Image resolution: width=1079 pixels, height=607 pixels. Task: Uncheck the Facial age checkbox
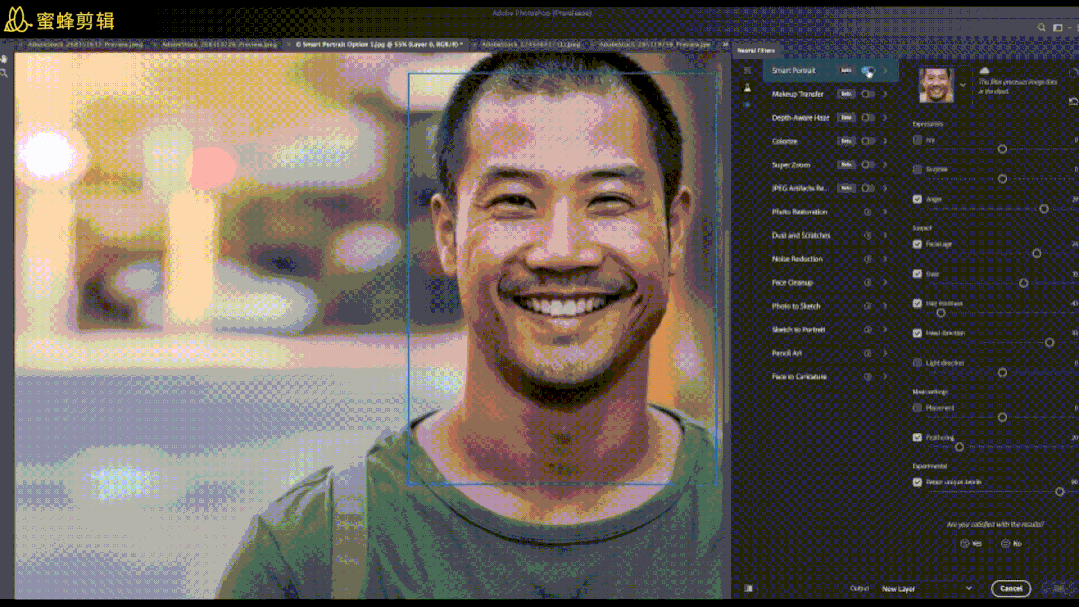click(917, 244)
